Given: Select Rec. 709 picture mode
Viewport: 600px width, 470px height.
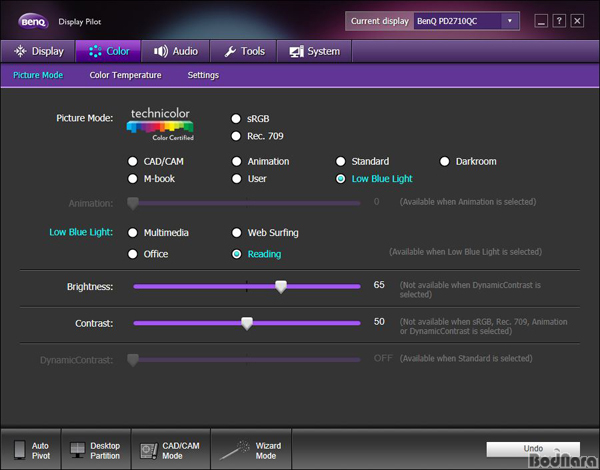Looking at the screenshot, I should click(236, 136).
